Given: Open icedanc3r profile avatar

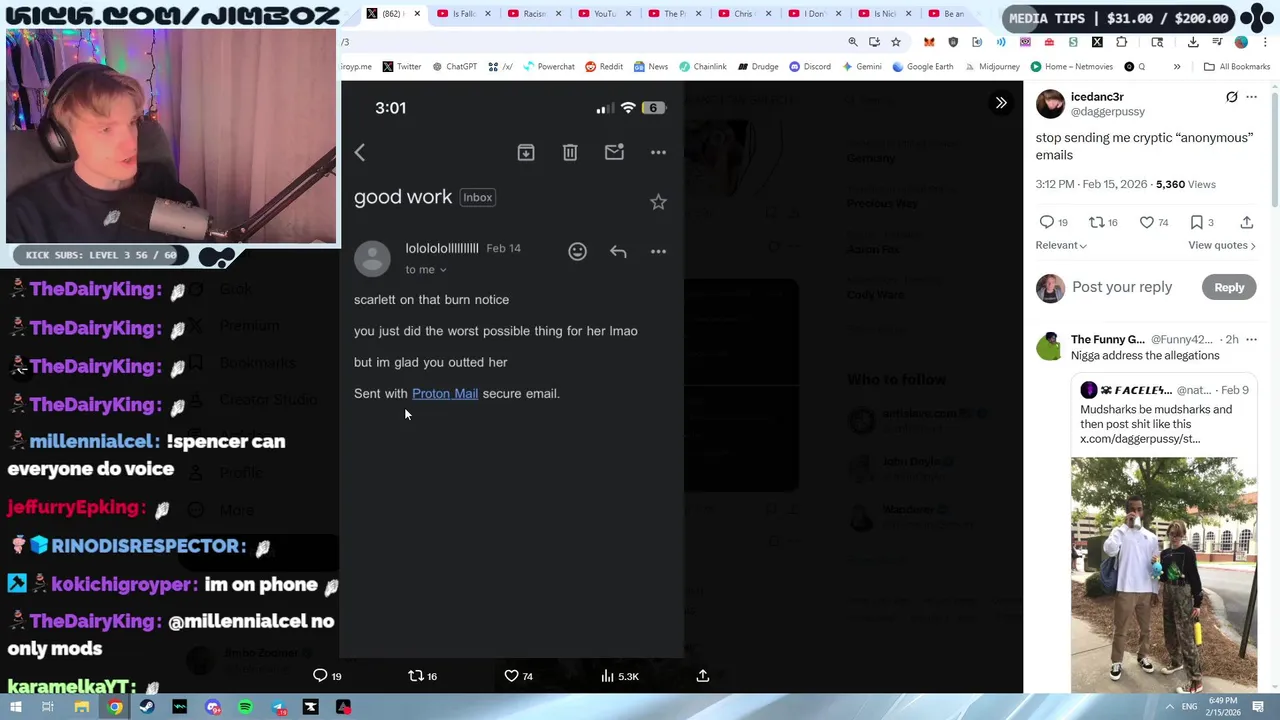Looking at the screenshot, I should pyautogui.click(x=1050, y=104).
